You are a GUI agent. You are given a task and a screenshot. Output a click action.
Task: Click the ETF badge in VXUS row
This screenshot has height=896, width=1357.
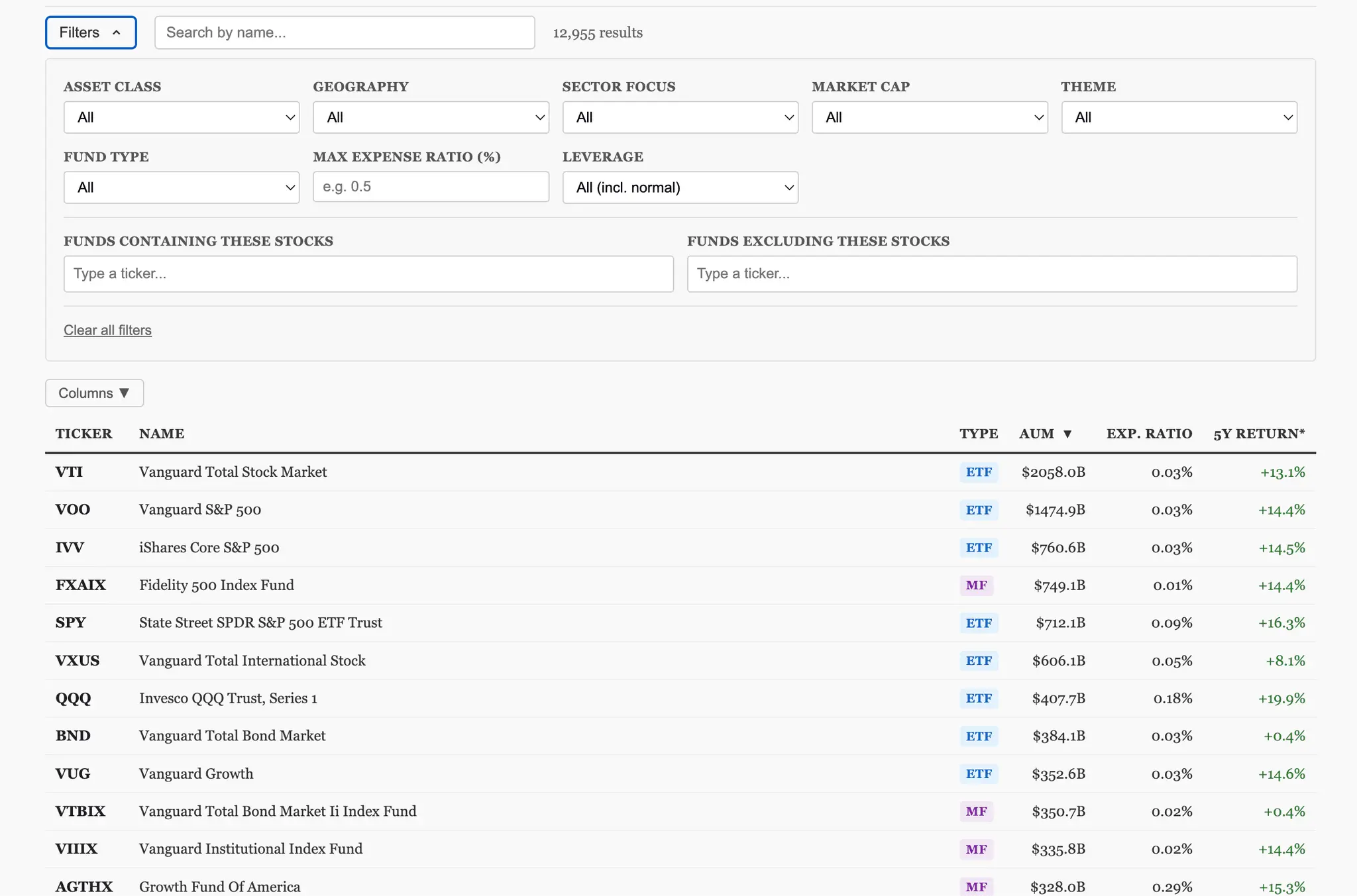coord(979,661)
